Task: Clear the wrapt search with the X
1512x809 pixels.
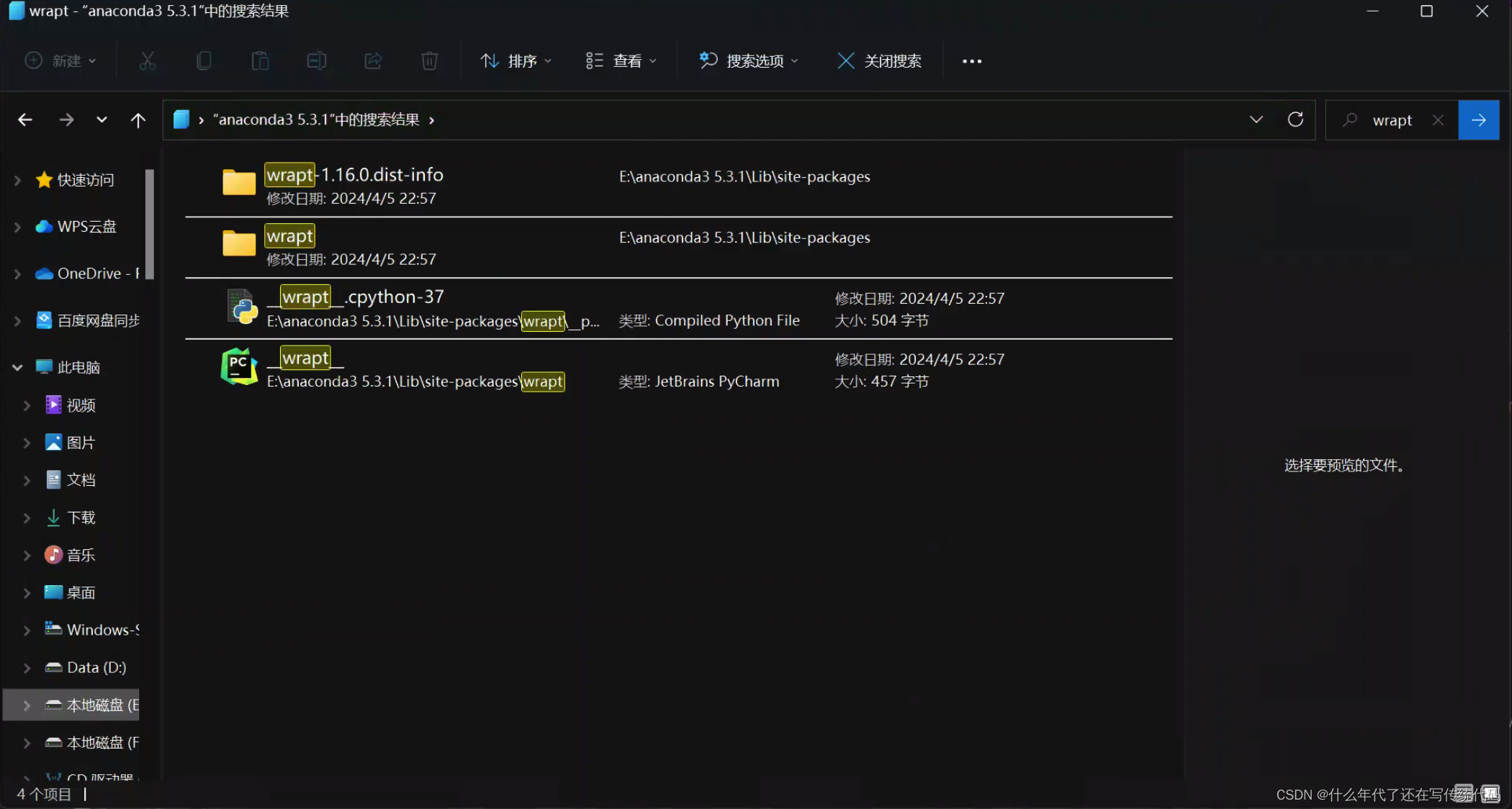Action: [1437, 119]
